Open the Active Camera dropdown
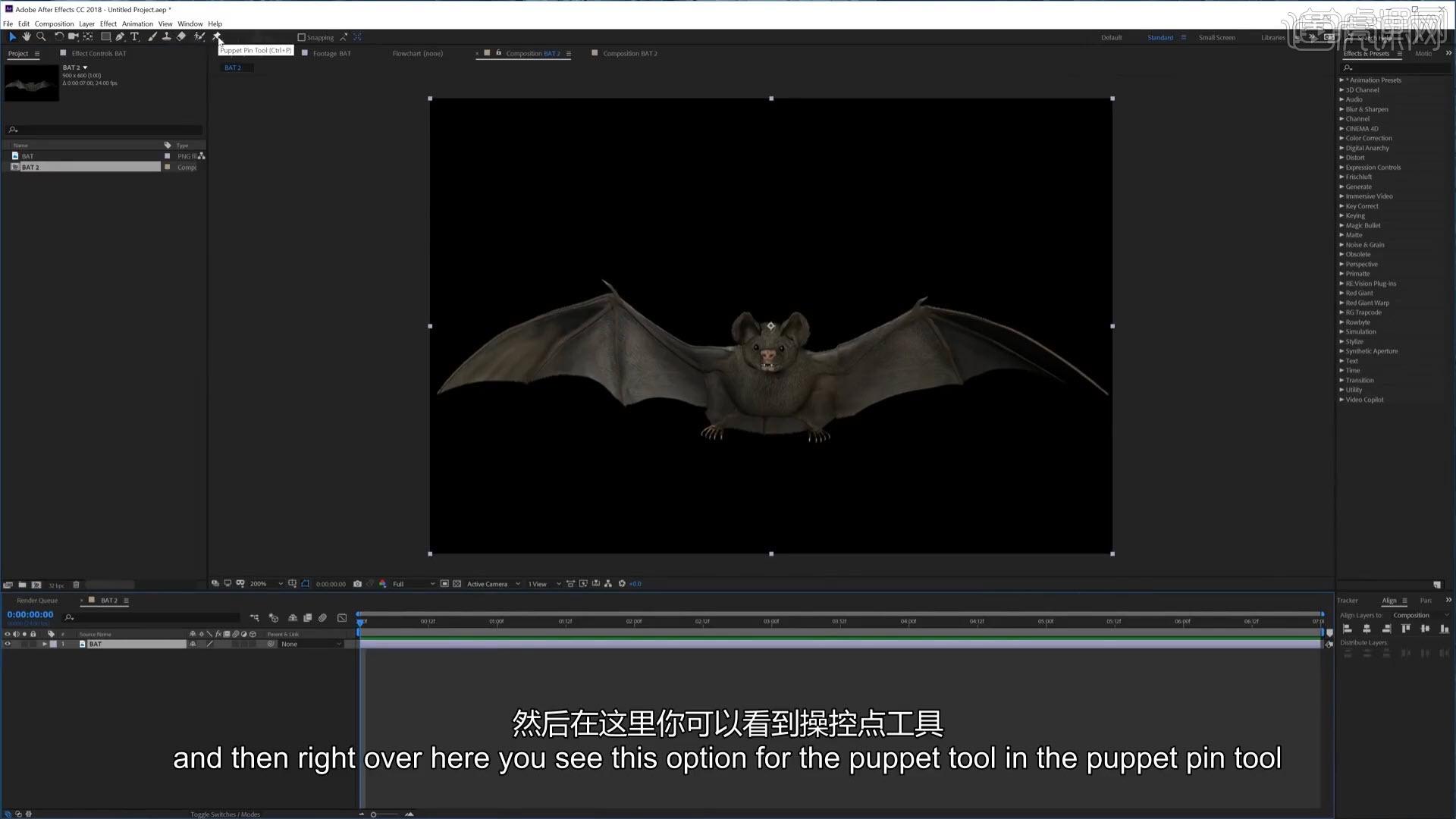This screenshot has width=1456, height=819. [494, 584]
